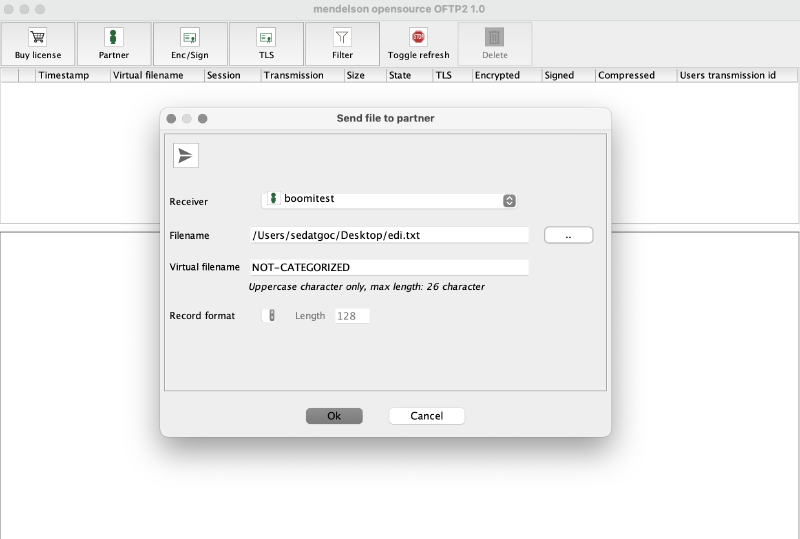Sort by the Size column header
800x539 pixels.
pos(365,76)
